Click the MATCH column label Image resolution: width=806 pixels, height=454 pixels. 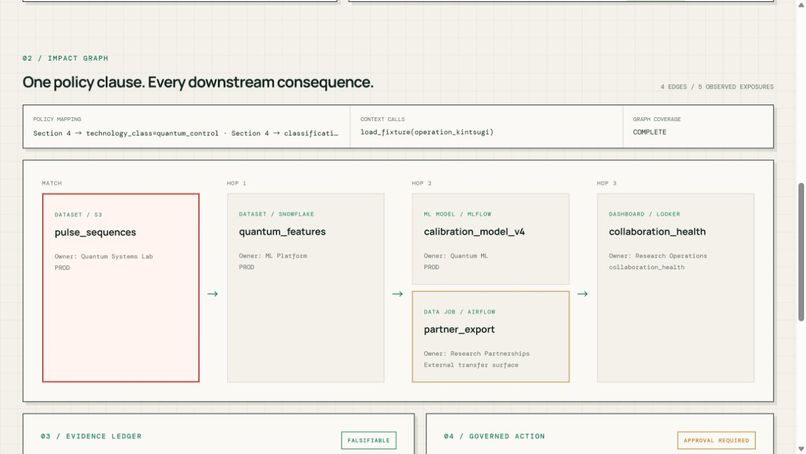[52, 183]
